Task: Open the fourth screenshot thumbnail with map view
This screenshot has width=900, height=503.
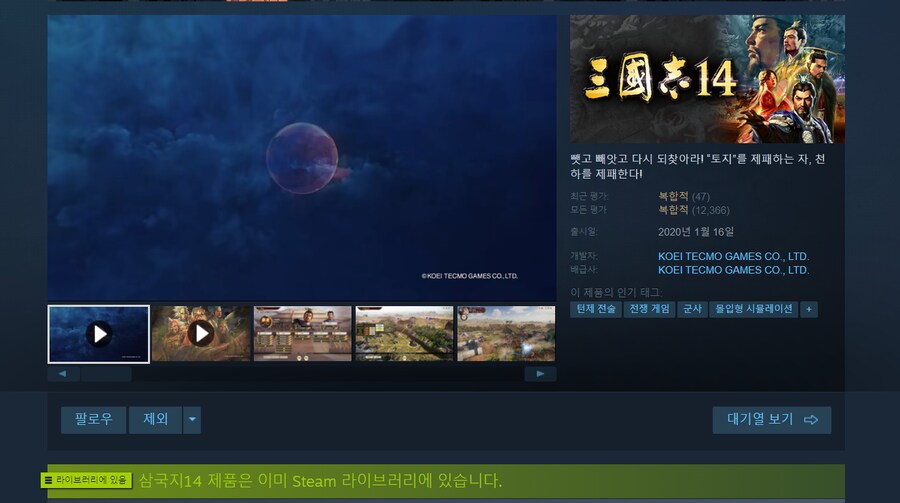Action: pyautogui.click(x=404, y=334)
